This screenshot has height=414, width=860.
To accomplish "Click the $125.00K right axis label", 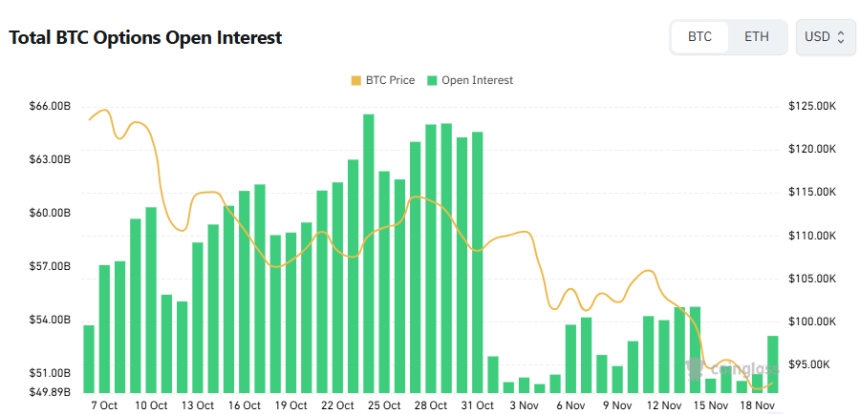I will (812, 106).
